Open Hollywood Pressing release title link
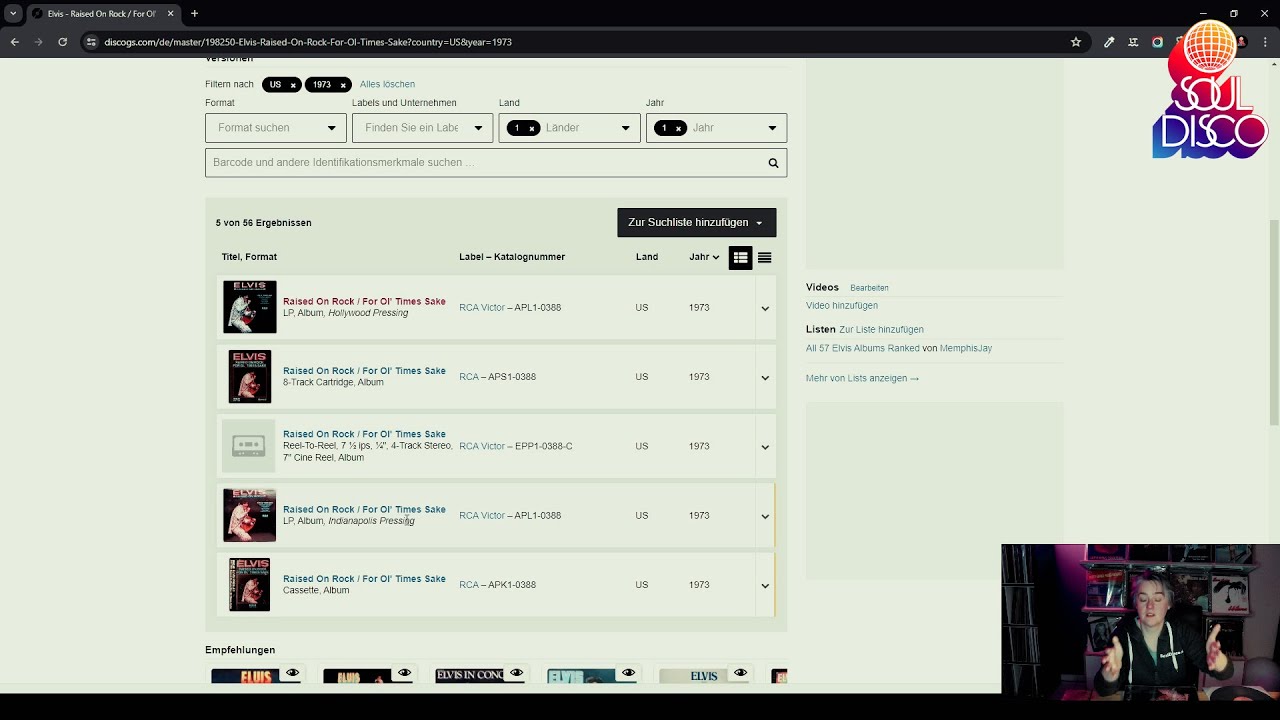Image resolution: width=1280 pixels, height=720 pixels. tap(364, 301)
